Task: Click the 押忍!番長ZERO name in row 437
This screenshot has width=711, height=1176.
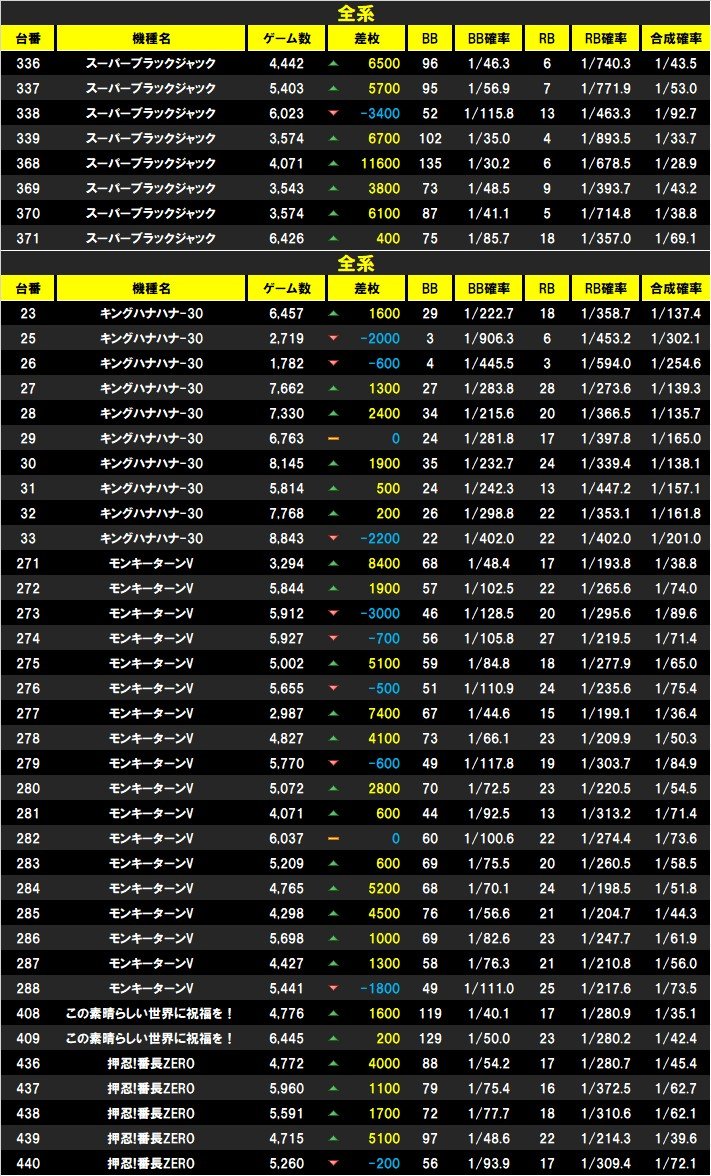Action: (x=151, y=1088)
